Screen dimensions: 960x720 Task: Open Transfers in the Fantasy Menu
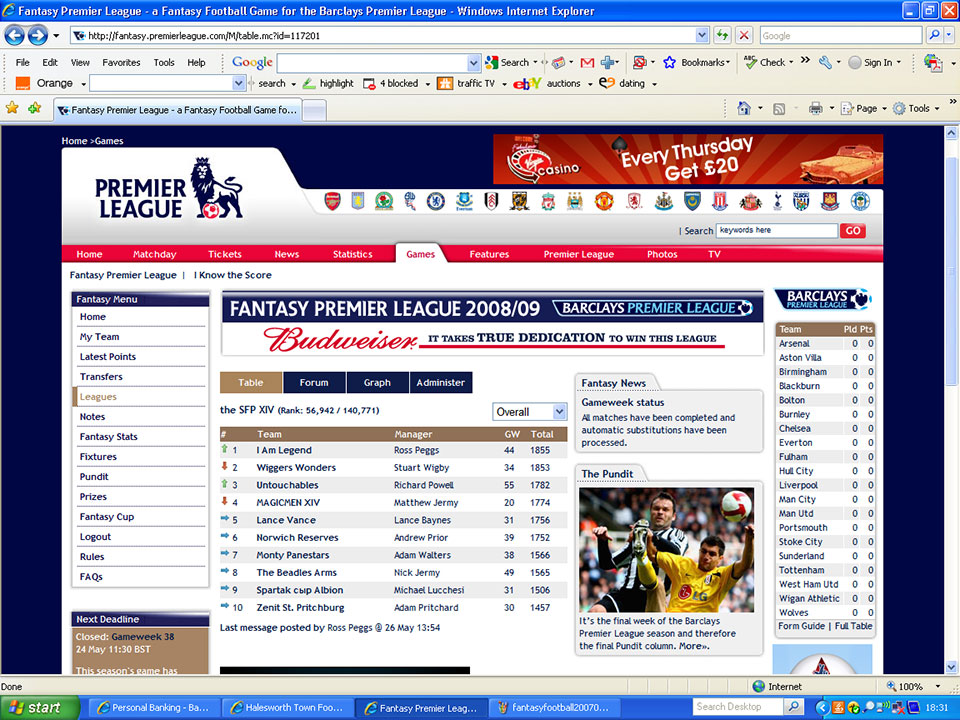point(101,377)
